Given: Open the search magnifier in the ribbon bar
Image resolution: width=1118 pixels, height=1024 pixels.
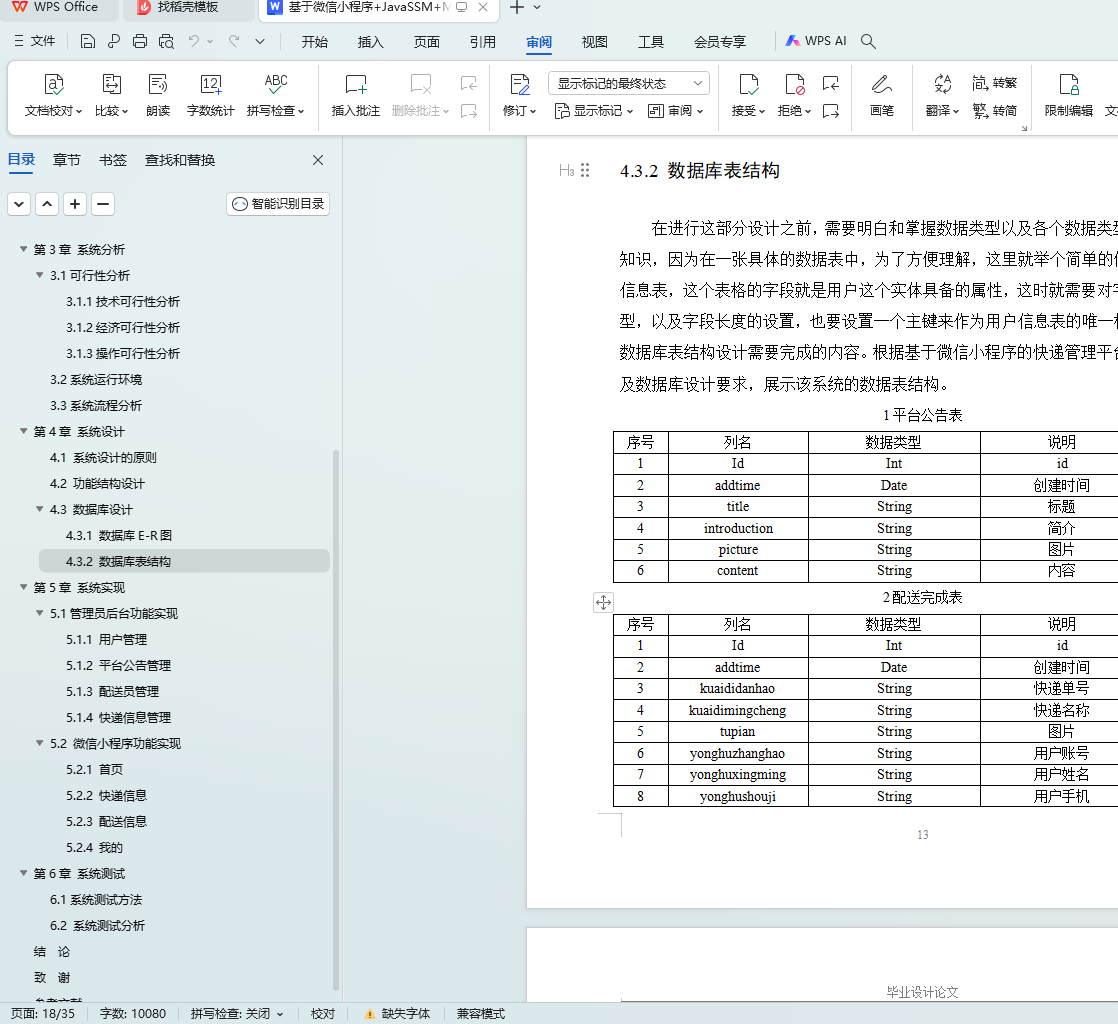Looking at the screenshot, I should [x=868, y=41].
